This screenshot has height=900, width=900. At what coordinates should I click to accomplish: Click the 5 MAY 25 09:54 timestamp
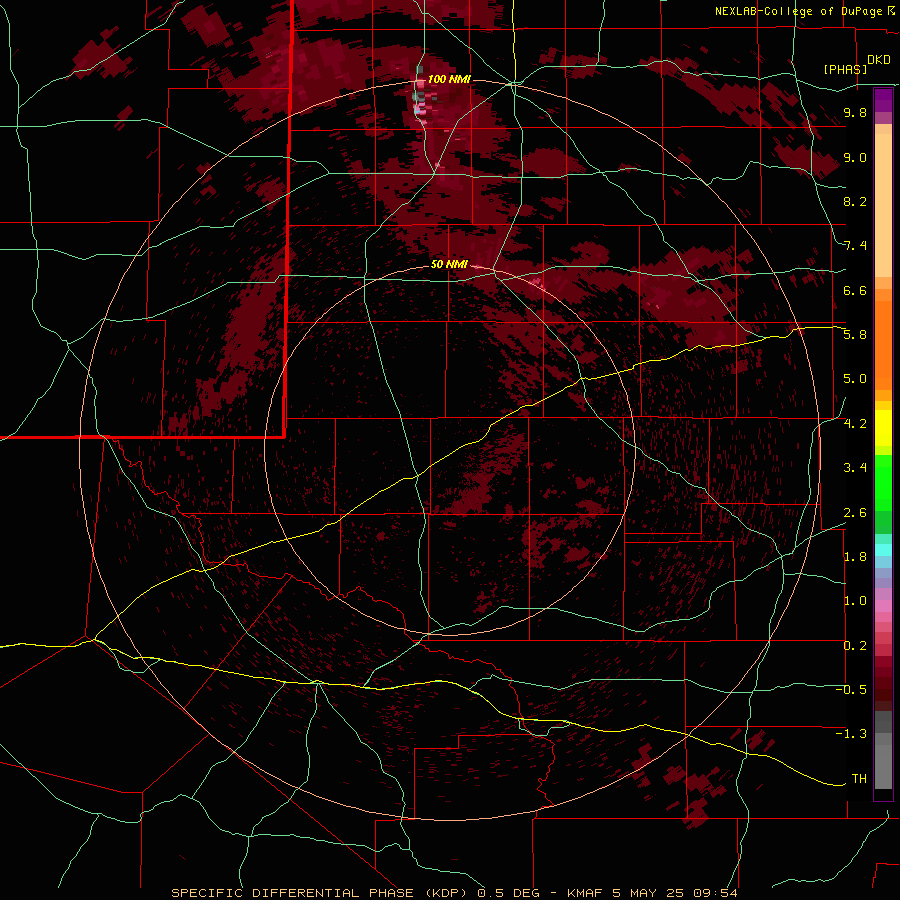coord(676,893)
